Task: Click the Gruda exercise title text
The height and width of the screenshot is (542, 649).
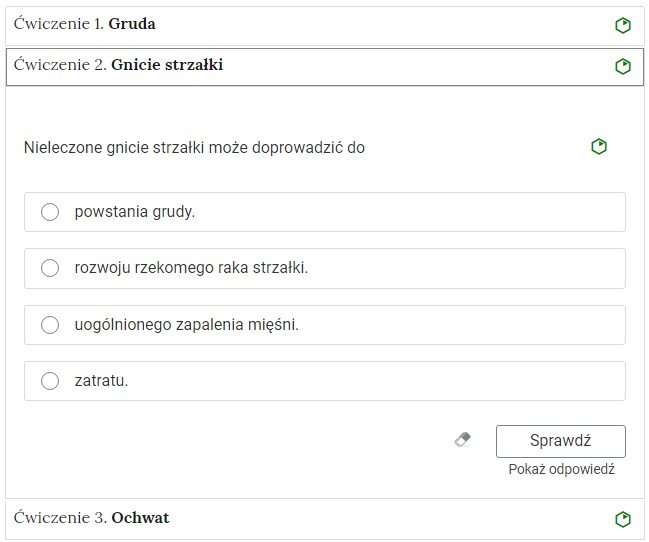Action: point(132,24)
